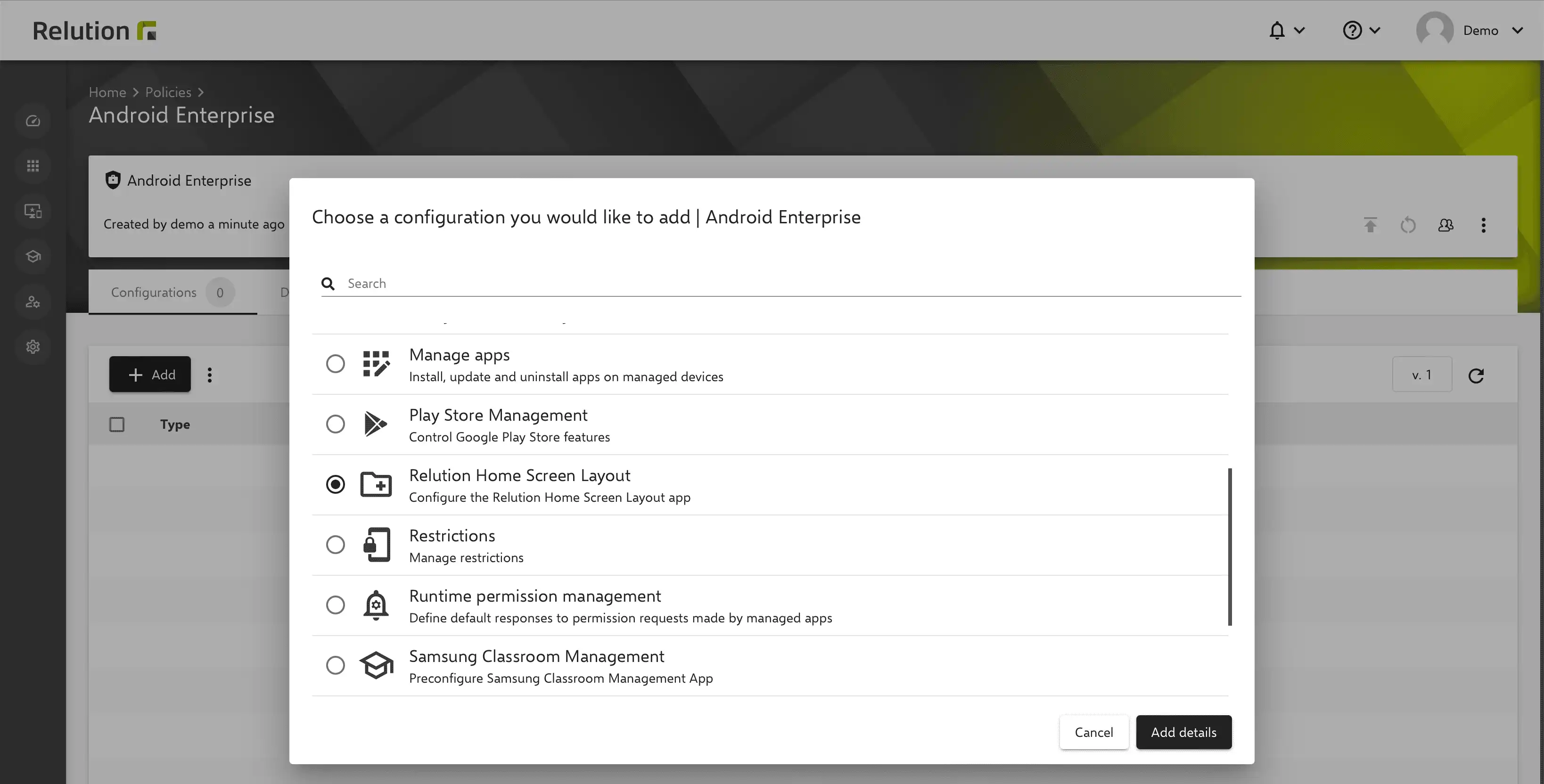
Task: Tick the select-all checkbox beside Type
Action: tap(117, 425)
